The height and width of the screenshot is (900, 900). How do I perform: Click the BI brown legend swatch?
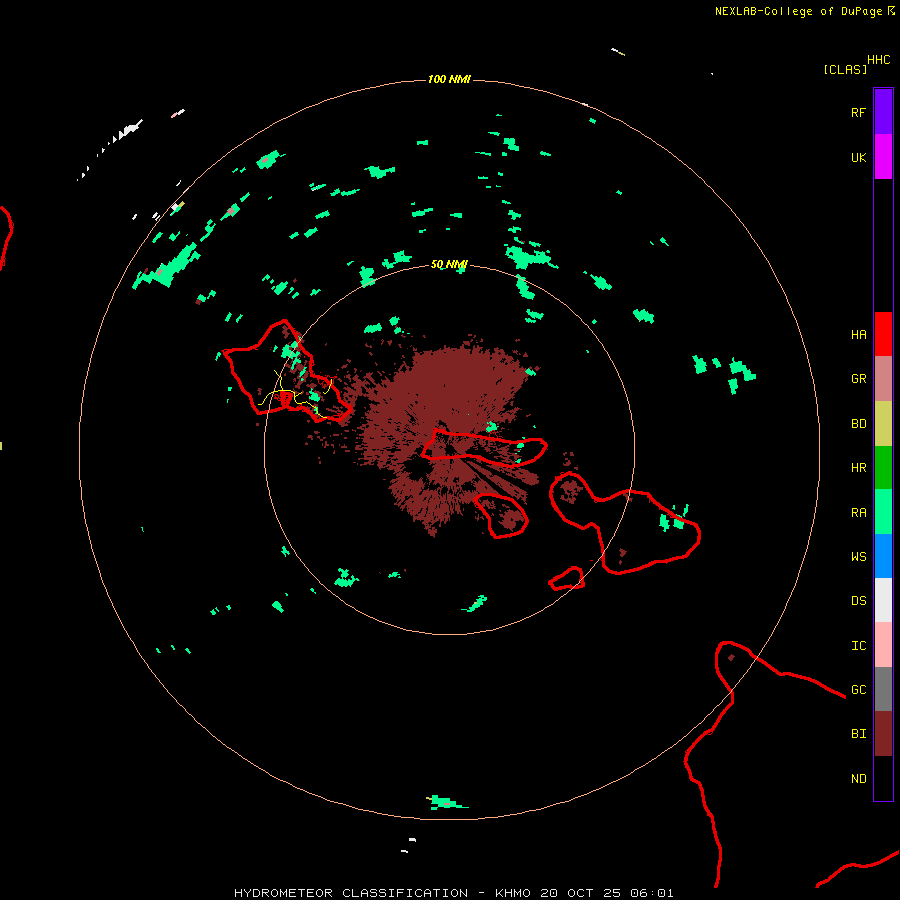point(883,734)
